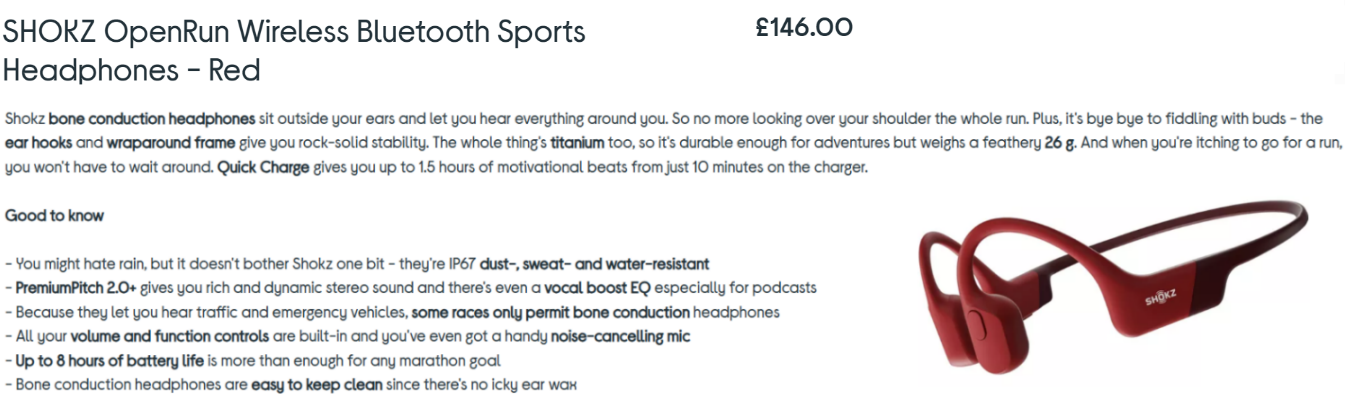Click the £146.00 price

[804, 28]
